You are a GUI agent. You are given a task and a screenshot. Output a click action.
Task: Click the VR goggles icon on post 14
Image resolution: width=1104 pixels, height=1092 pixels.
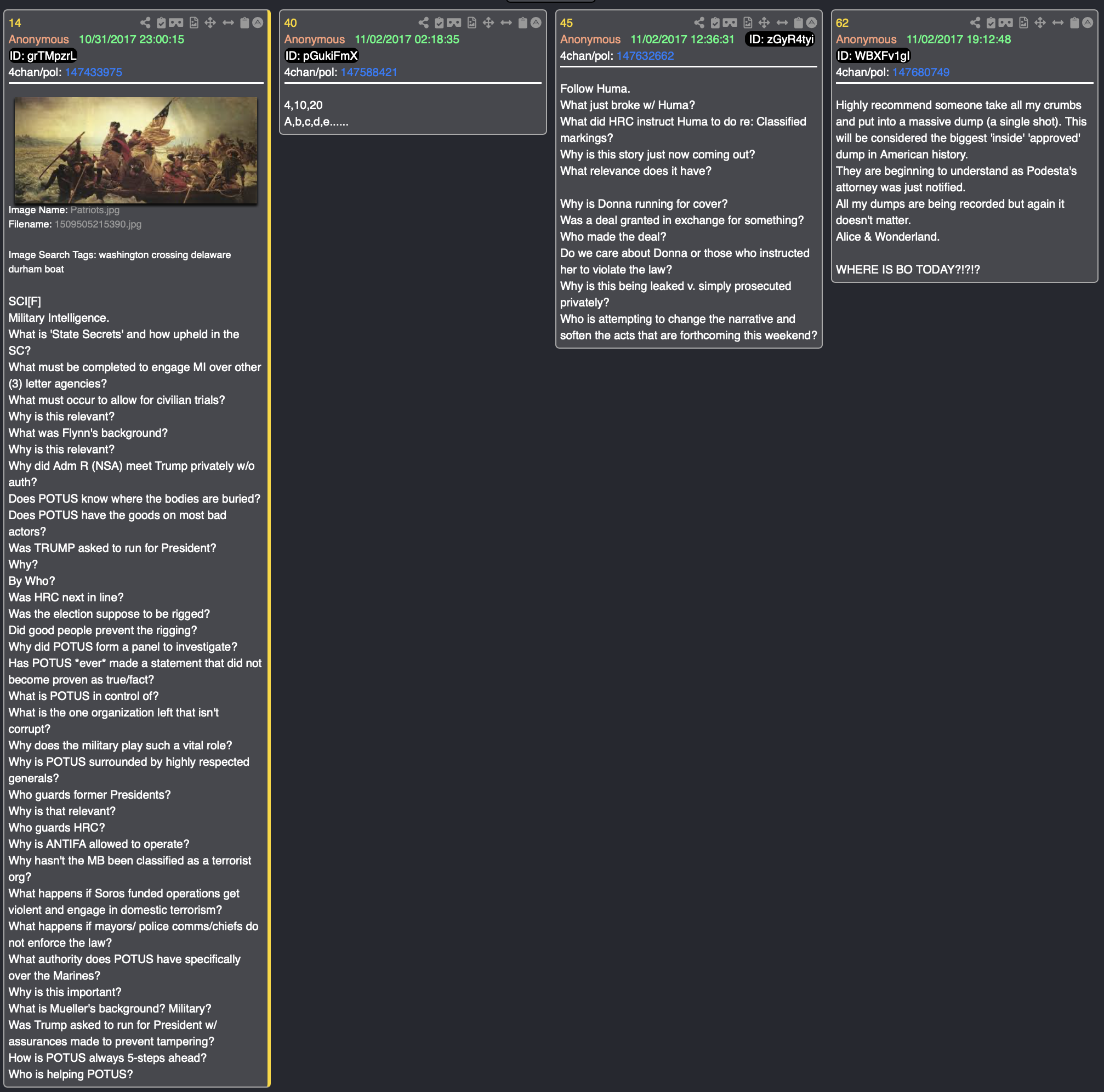(176, 23)
